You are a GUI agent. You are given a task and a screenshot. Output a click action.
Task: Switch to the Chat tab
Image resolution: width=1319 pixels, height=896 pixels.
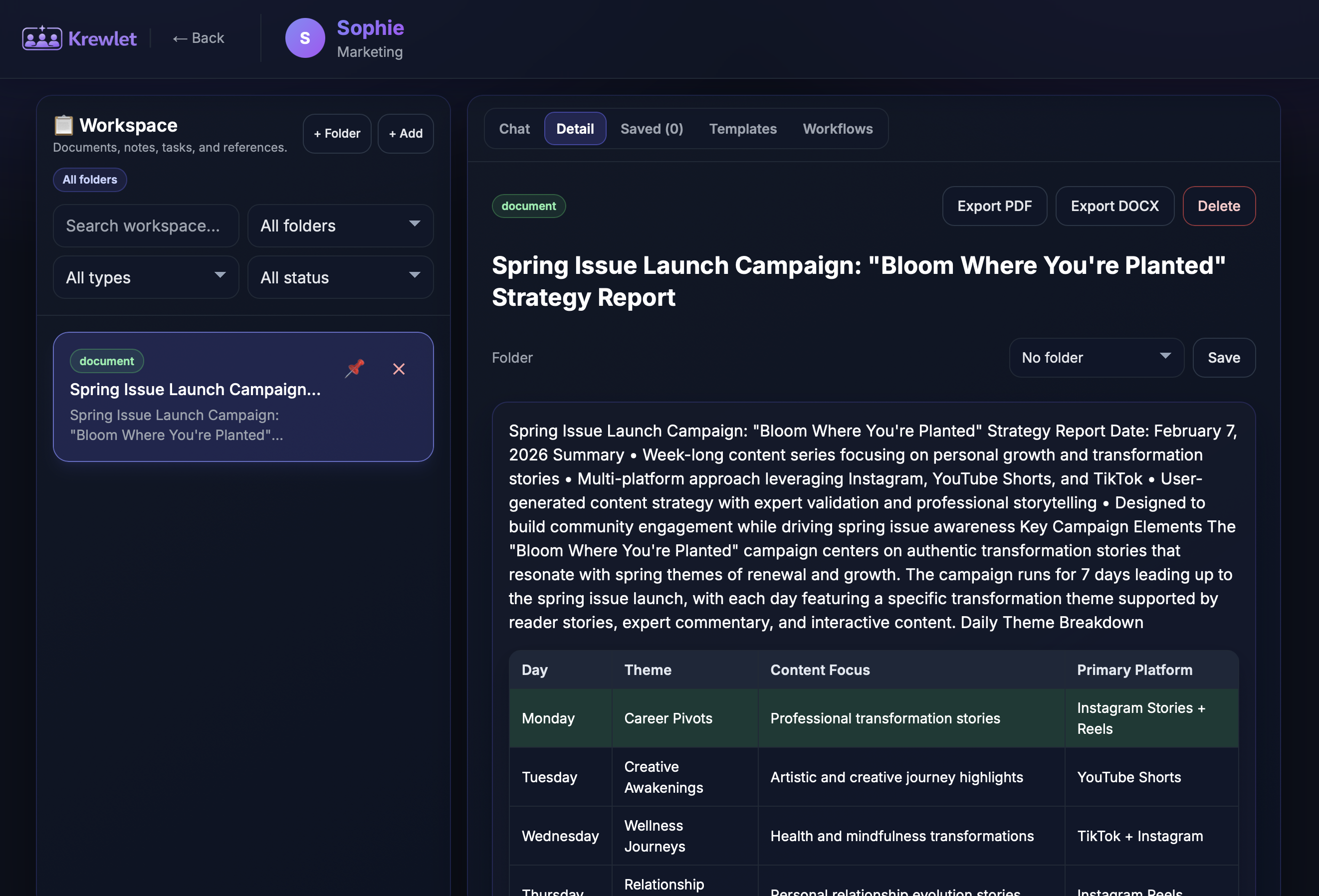pyautogui.click(x=514, y=128)
